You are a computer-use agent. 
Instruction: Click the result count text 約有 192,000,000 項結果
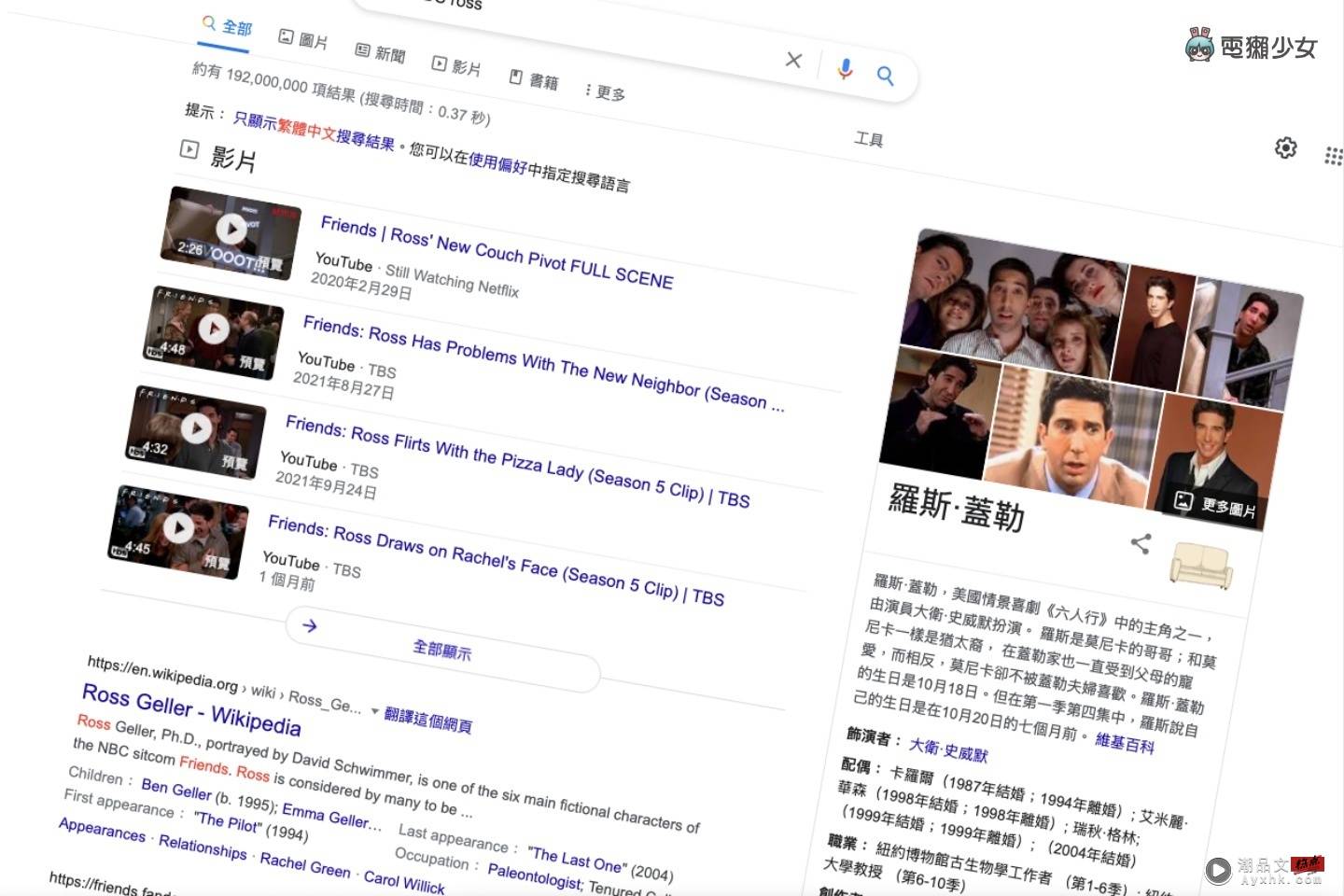273,85
